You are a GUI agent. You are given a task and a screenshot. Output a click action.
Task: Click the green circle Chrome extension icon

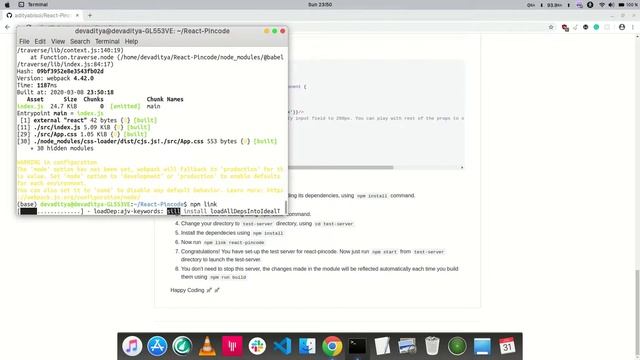coord(596,27)
